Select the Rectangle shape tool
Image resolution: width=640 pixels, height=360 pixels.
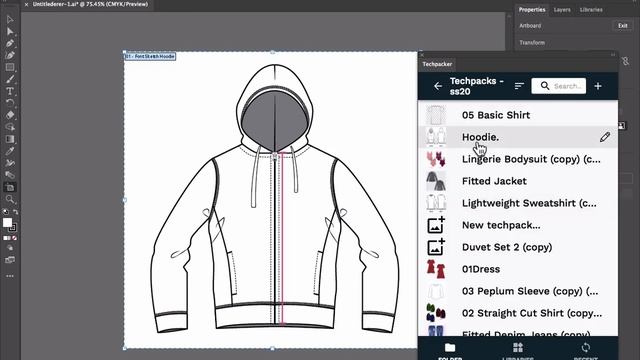click(x=10, y=67)
